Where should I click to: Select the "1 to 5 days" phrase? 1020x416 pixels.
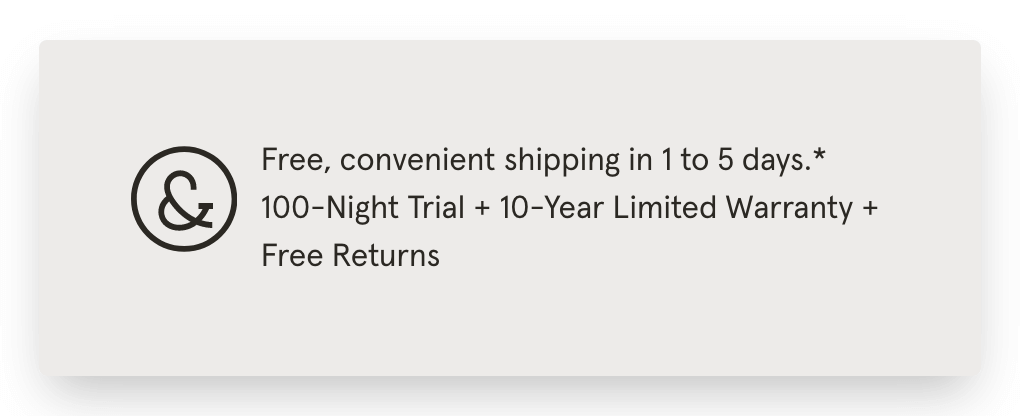point(736,160)
